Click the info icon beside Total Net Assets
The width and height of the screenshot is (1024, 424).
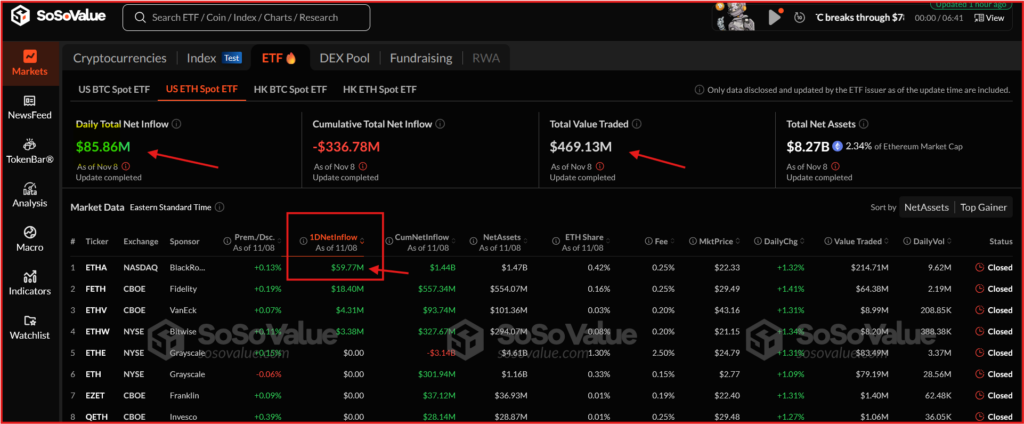point(864,123)
